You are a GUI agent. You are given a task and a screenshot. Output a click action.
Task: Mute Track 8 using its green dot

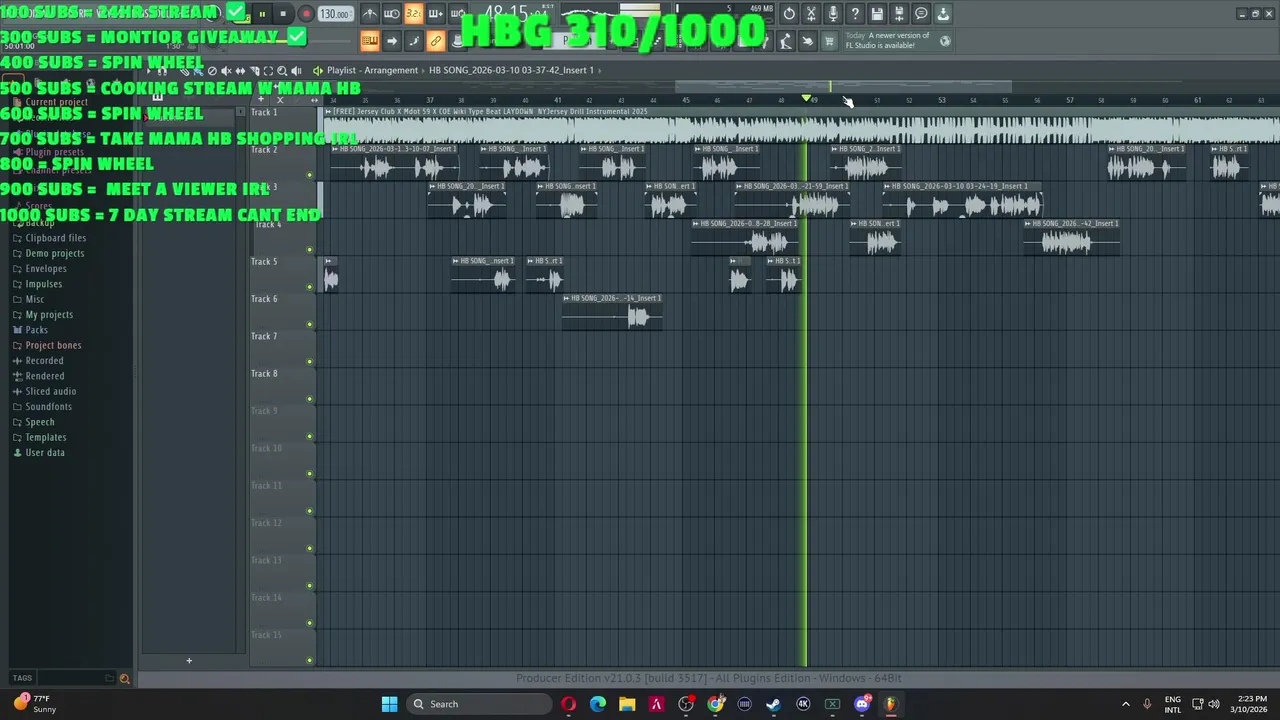click(x=310, y=399)
